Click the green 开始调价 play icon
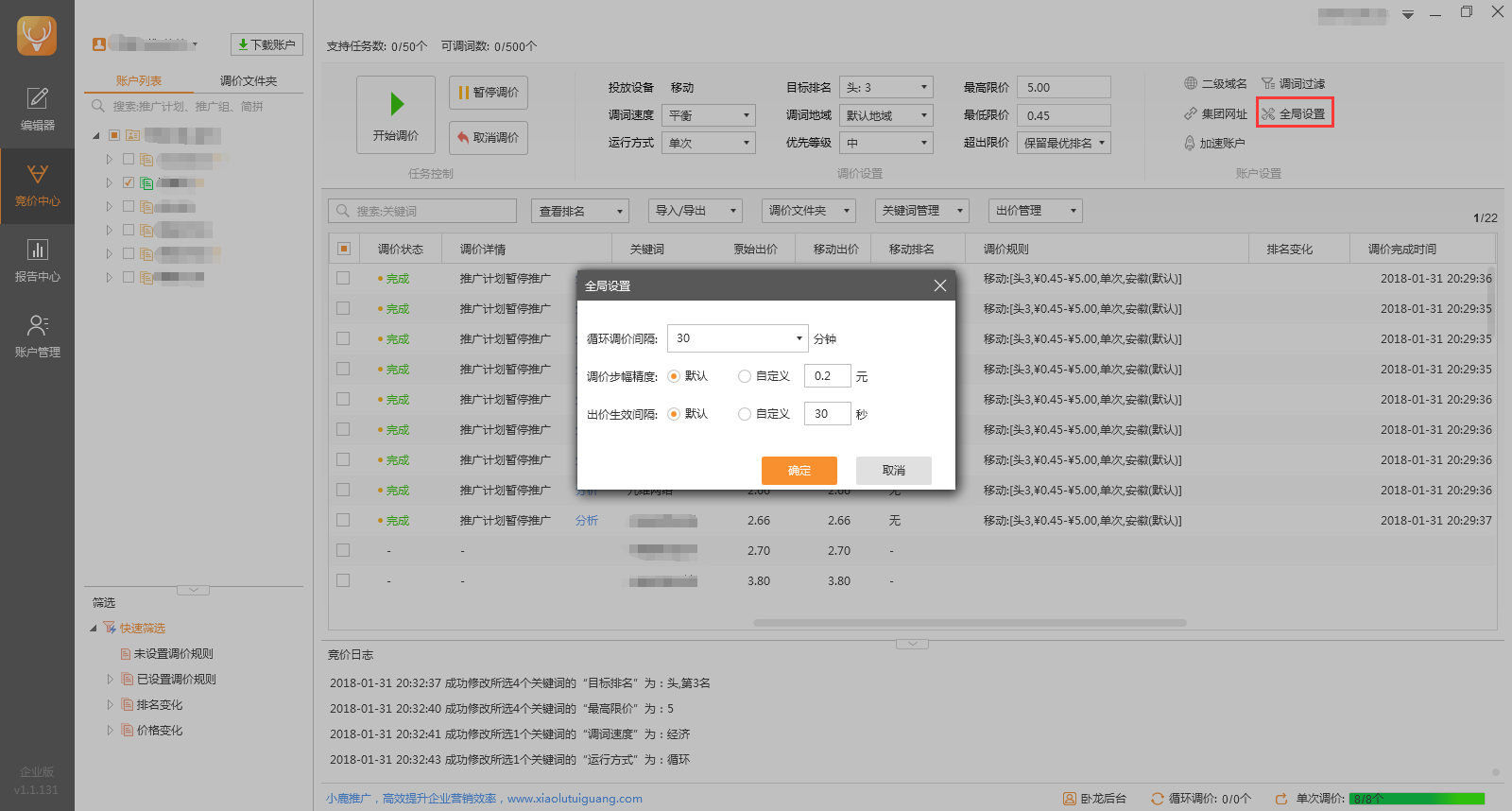Image resolution: width=1512 pixels, height=811 pixels. pos(397,103)
